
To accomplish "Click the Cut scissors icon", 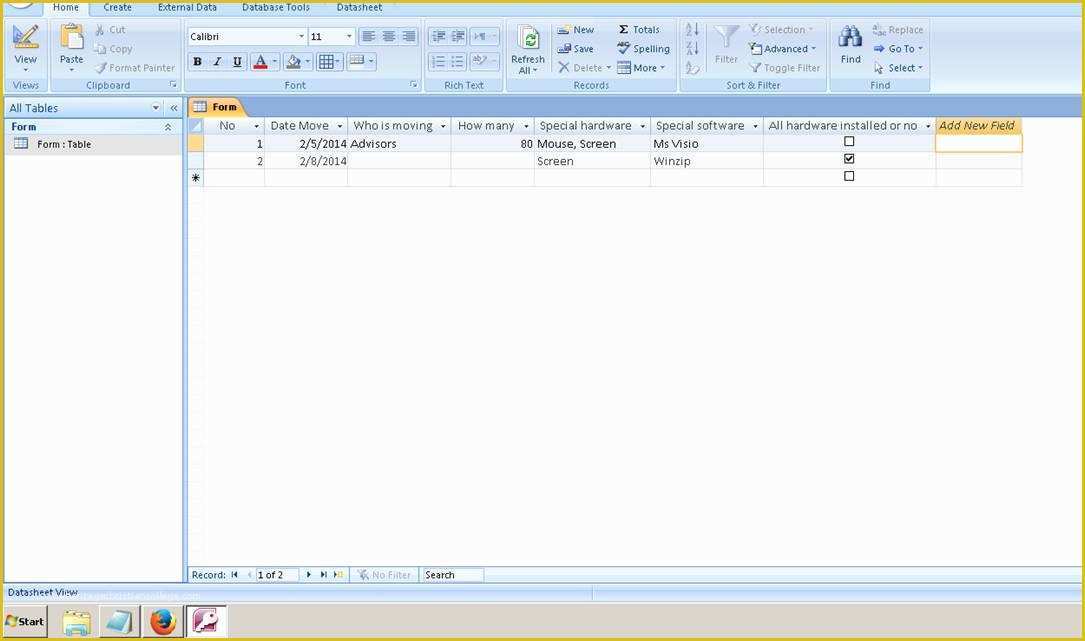I will 100,30.
